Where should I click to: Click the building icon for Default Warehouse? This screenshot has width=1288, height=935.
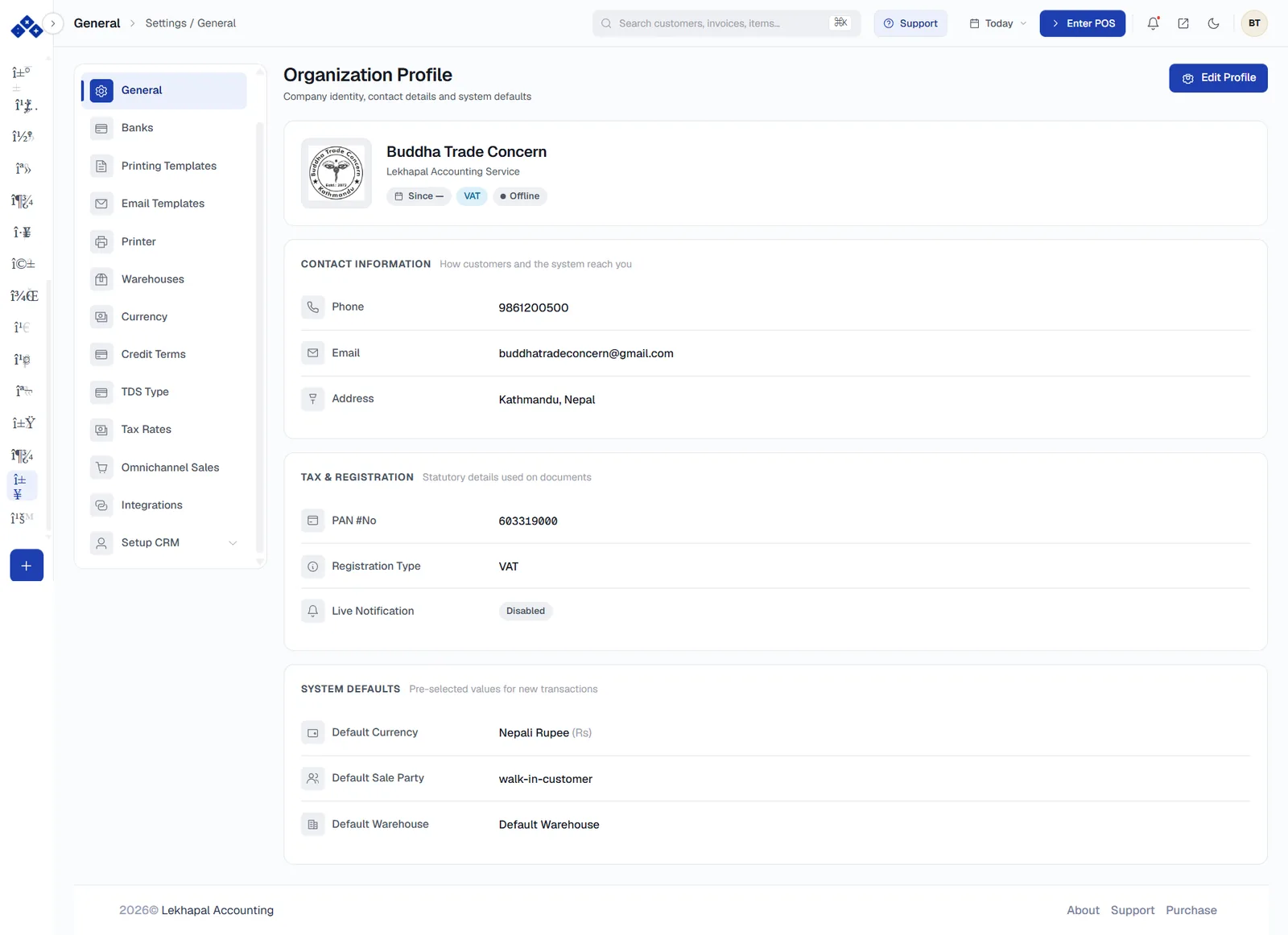coord(313,825)
